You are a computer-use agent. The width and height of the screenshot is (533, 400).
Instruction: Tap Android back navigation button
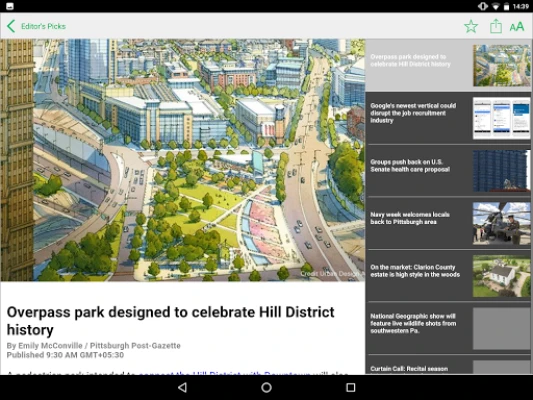pyautogui.click(x=183, y=387)
